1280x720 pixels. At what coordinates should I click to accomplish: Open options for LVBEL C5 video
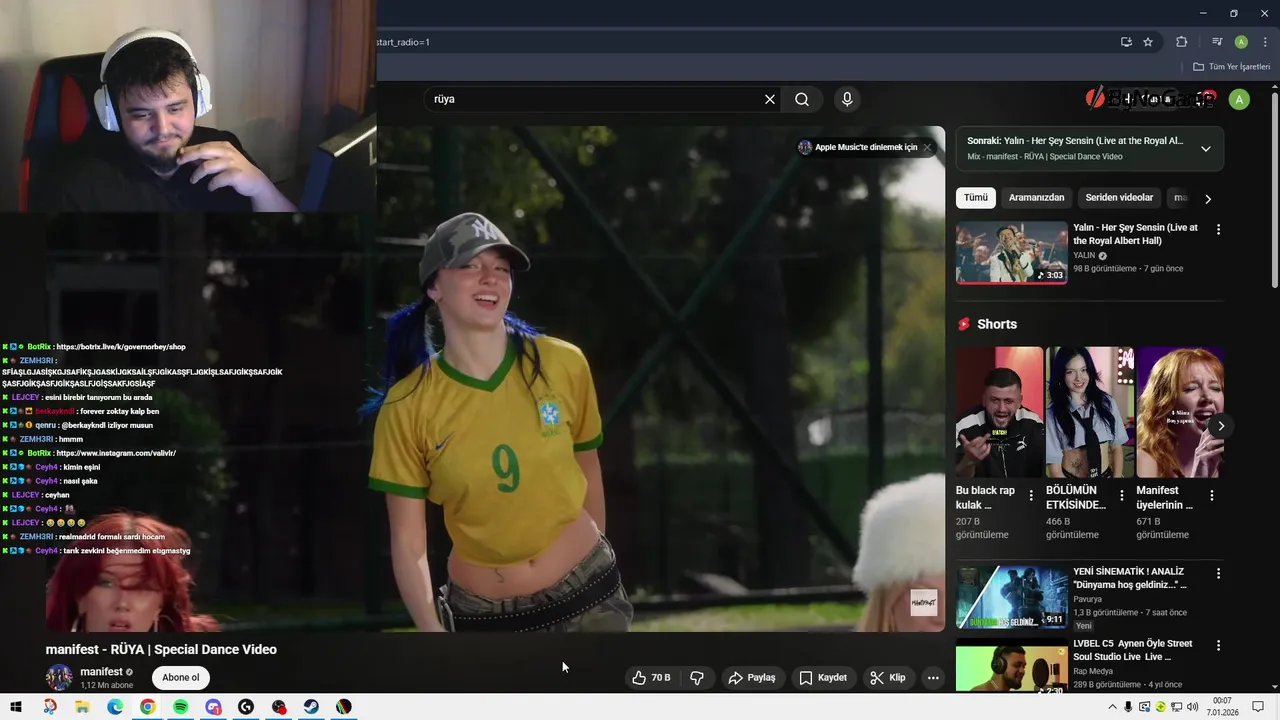1218,645
